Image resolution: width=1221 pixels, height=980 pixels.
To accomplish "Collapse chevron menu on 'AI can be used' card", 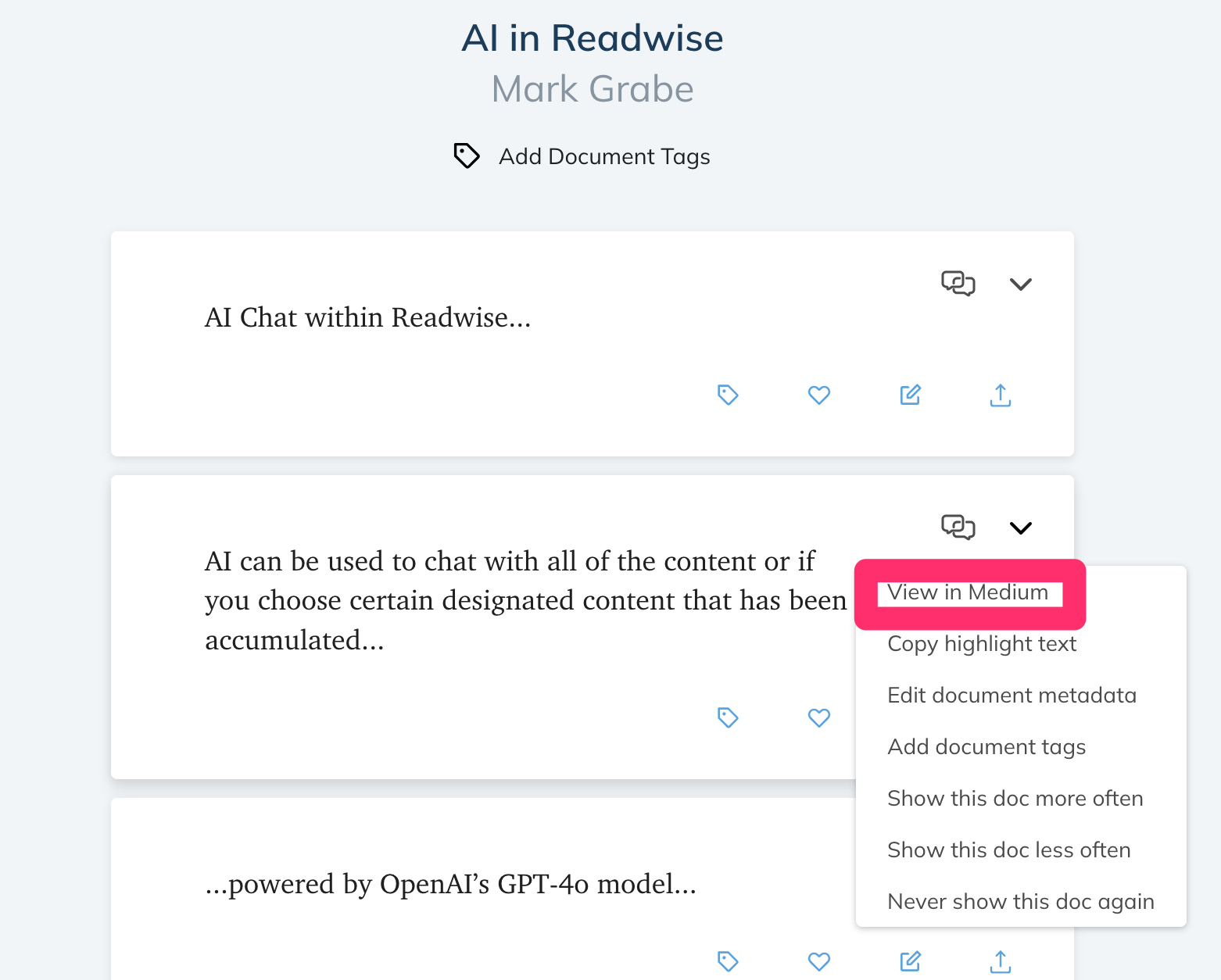I will tap(1021, 528).
